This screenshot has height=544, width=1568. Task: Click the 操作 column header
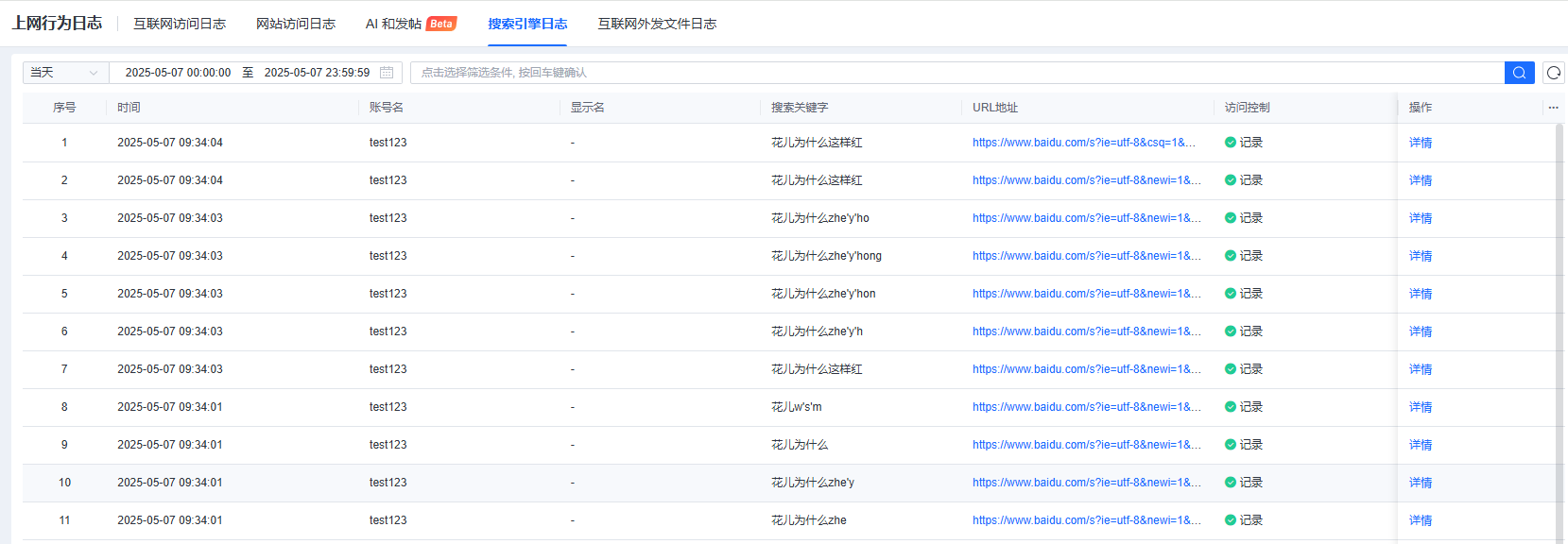click(x=1421, y=108)
